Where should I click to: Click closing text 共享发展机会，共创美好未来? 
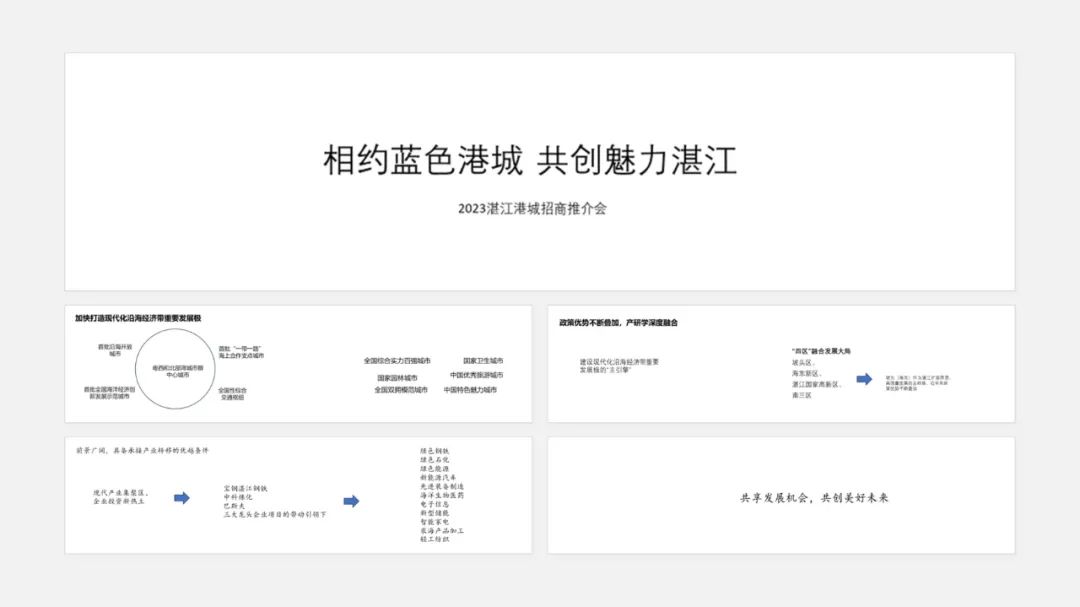click(814, 497)
